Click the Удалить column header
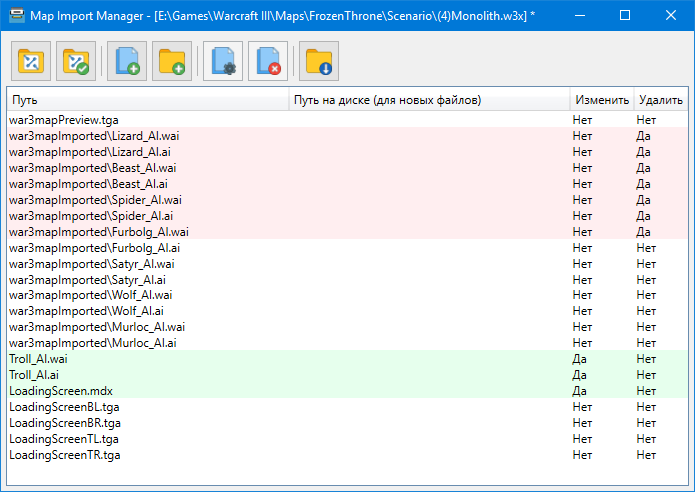This screenshot has width=695, height=492. (x=661, y=100)
